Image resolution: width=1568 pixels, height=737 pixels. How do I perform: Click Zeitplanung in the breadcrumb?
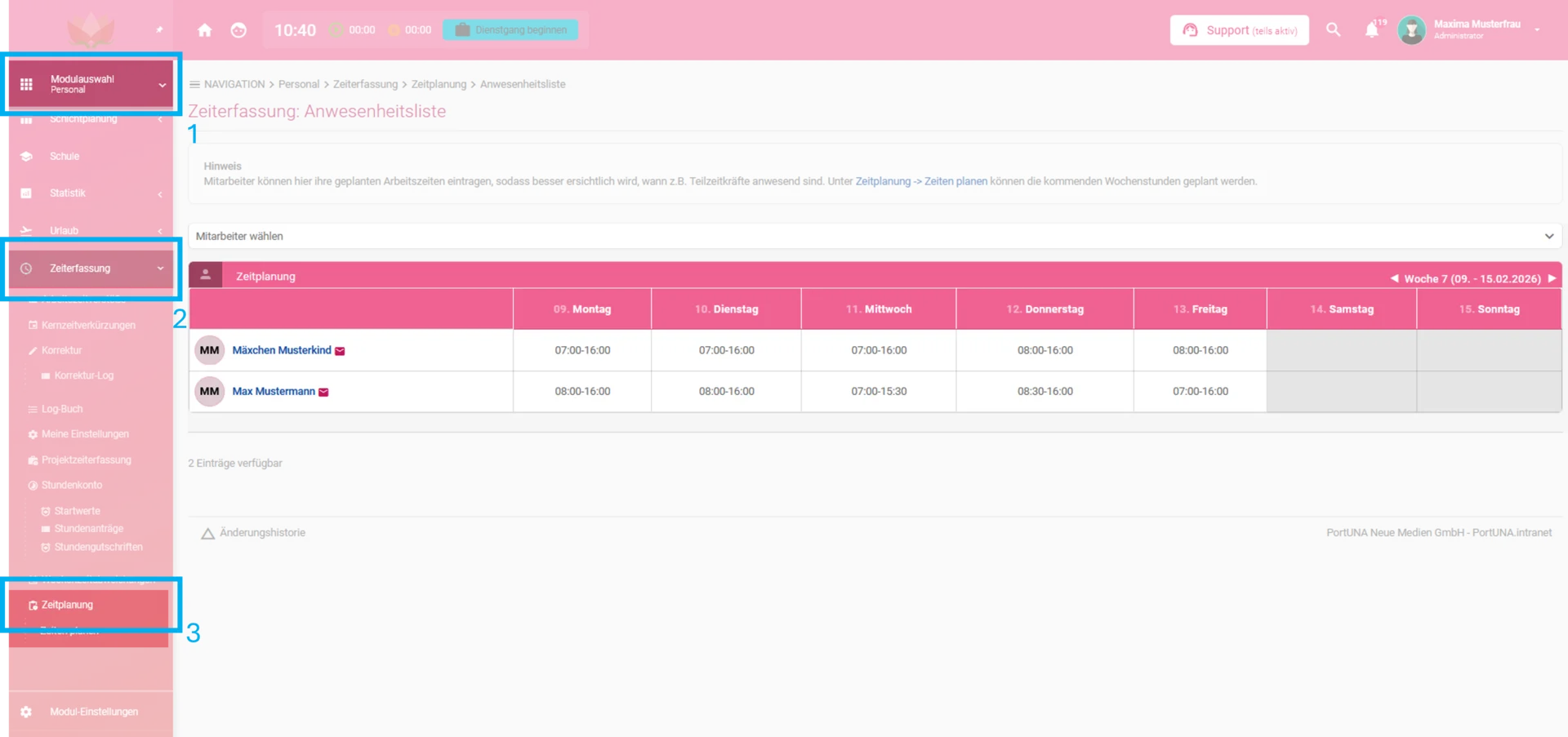[x=439, y=84]
